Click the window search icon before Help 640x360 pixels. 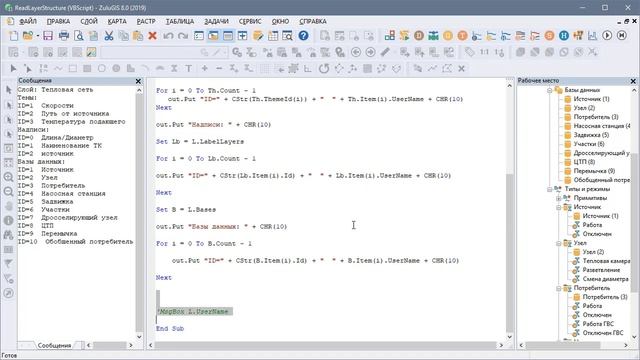click(287, 36)
